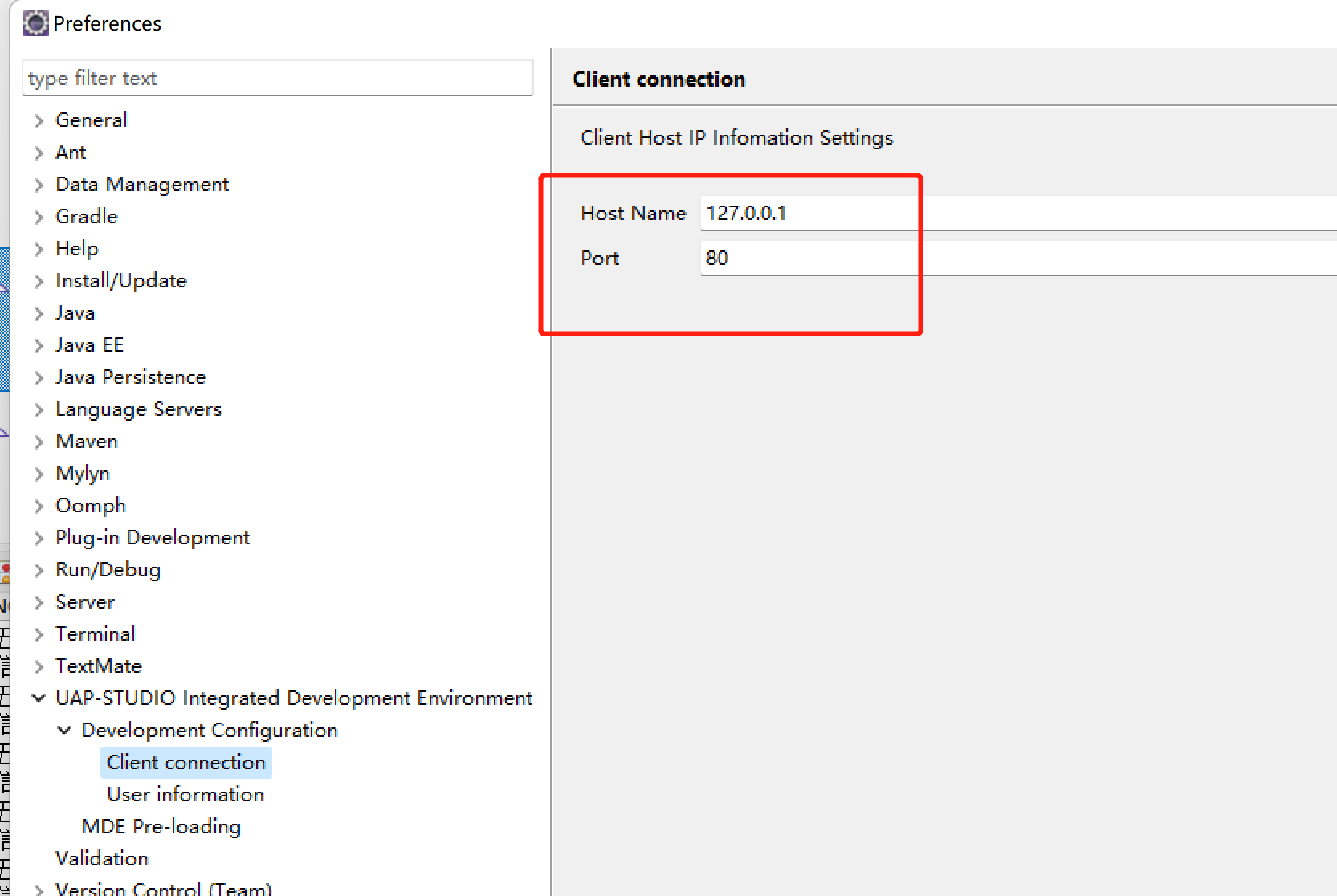Image resolution: width=1337 pixels, height=896 pixels.
Task: Expand the Language Servers category
Action: tap(39, 409)
